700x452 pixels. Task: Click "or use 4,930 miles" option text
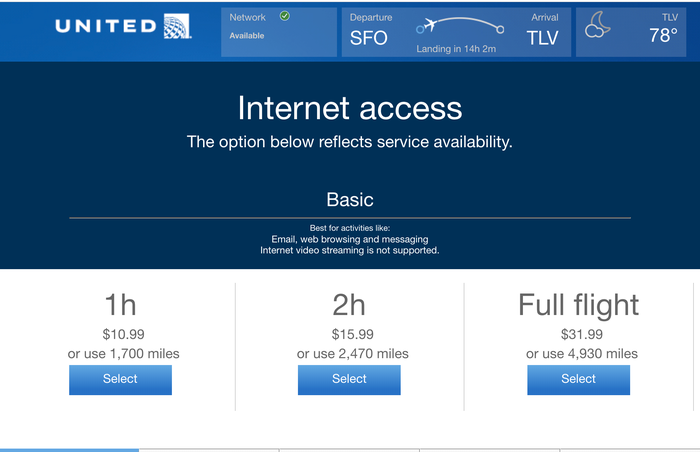(x=582, y=353)
